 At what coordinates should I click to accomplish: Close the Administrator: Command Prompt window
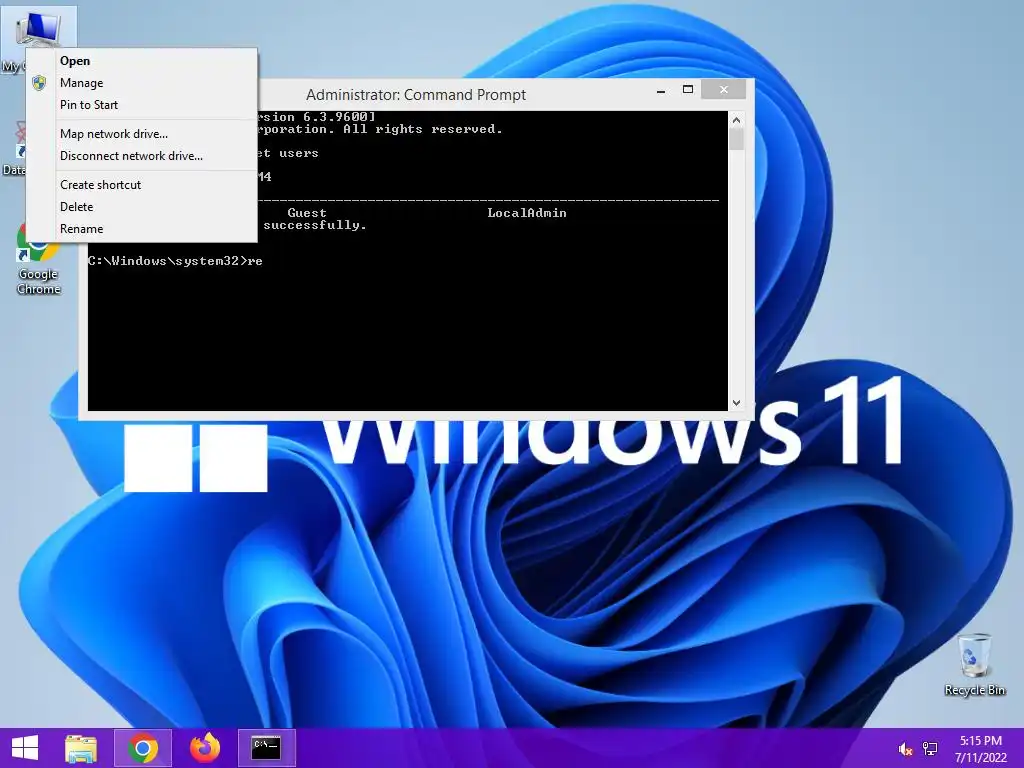tap(724, 89)
